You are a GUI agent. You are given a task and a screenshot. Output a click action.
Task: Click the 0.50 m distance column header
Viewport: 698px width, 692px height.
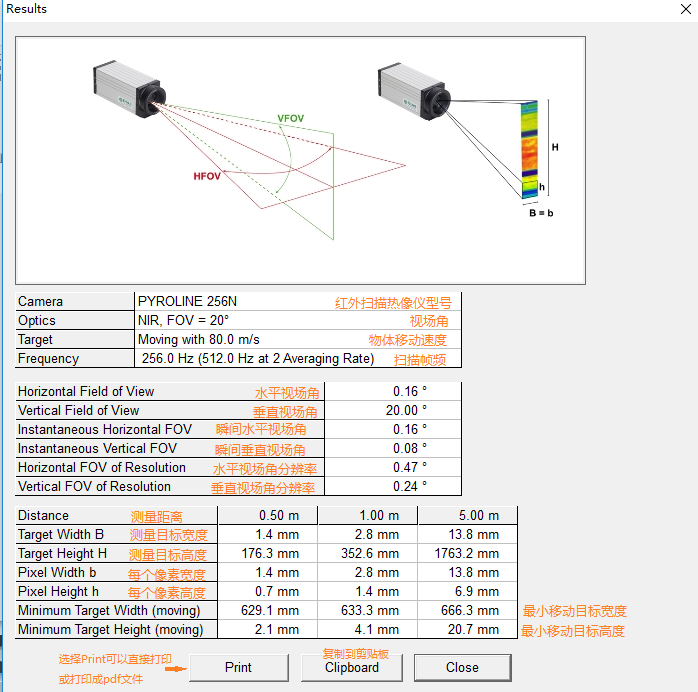278,516
